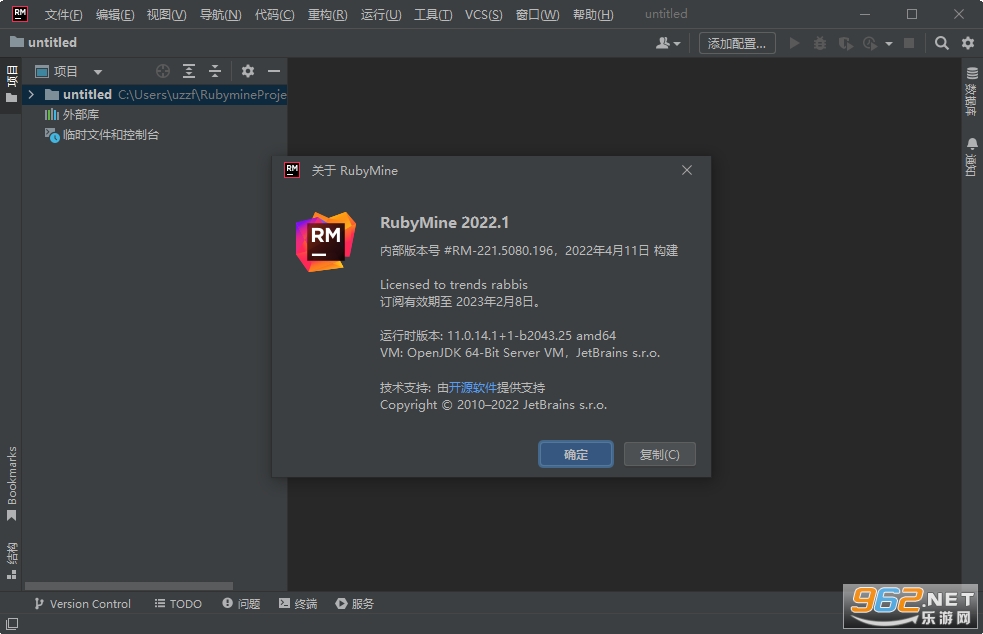The width and height of the screenshot is (983, 634).
Task: Open the dropdown arrow next to Profiler icon
Action: click(888, 44)
